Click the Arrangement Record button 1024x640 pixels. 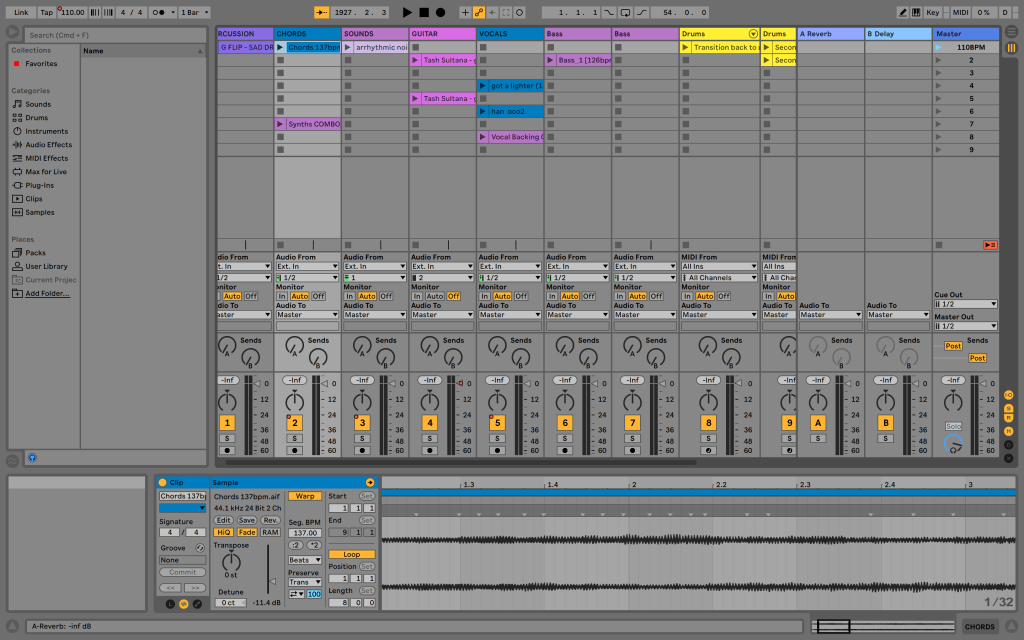(x=440, y=12)
